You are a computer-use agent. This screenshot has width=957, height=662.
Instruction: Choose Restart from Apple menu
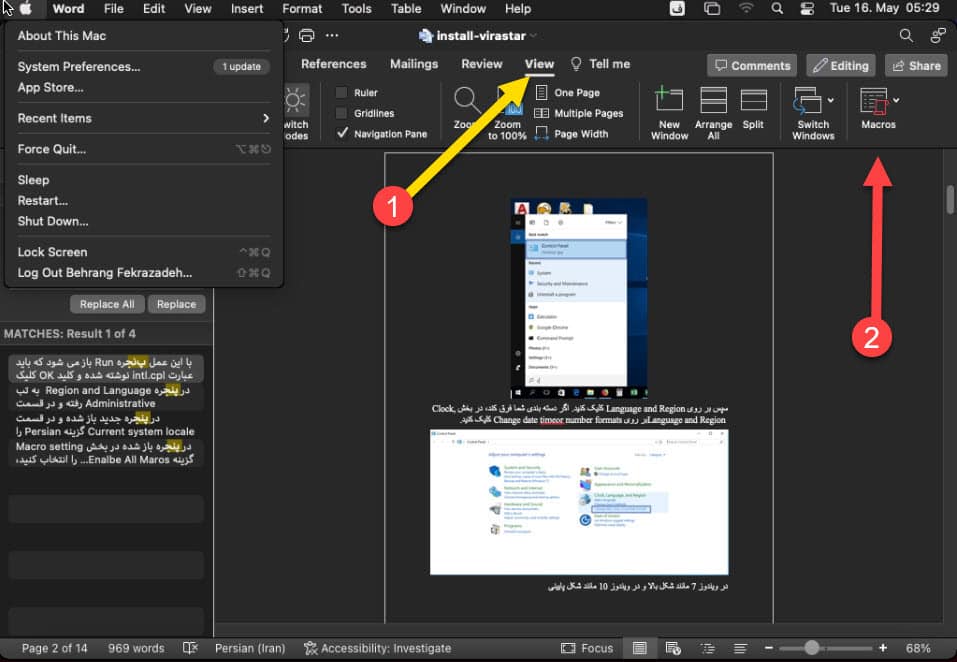tap(143, 201)
